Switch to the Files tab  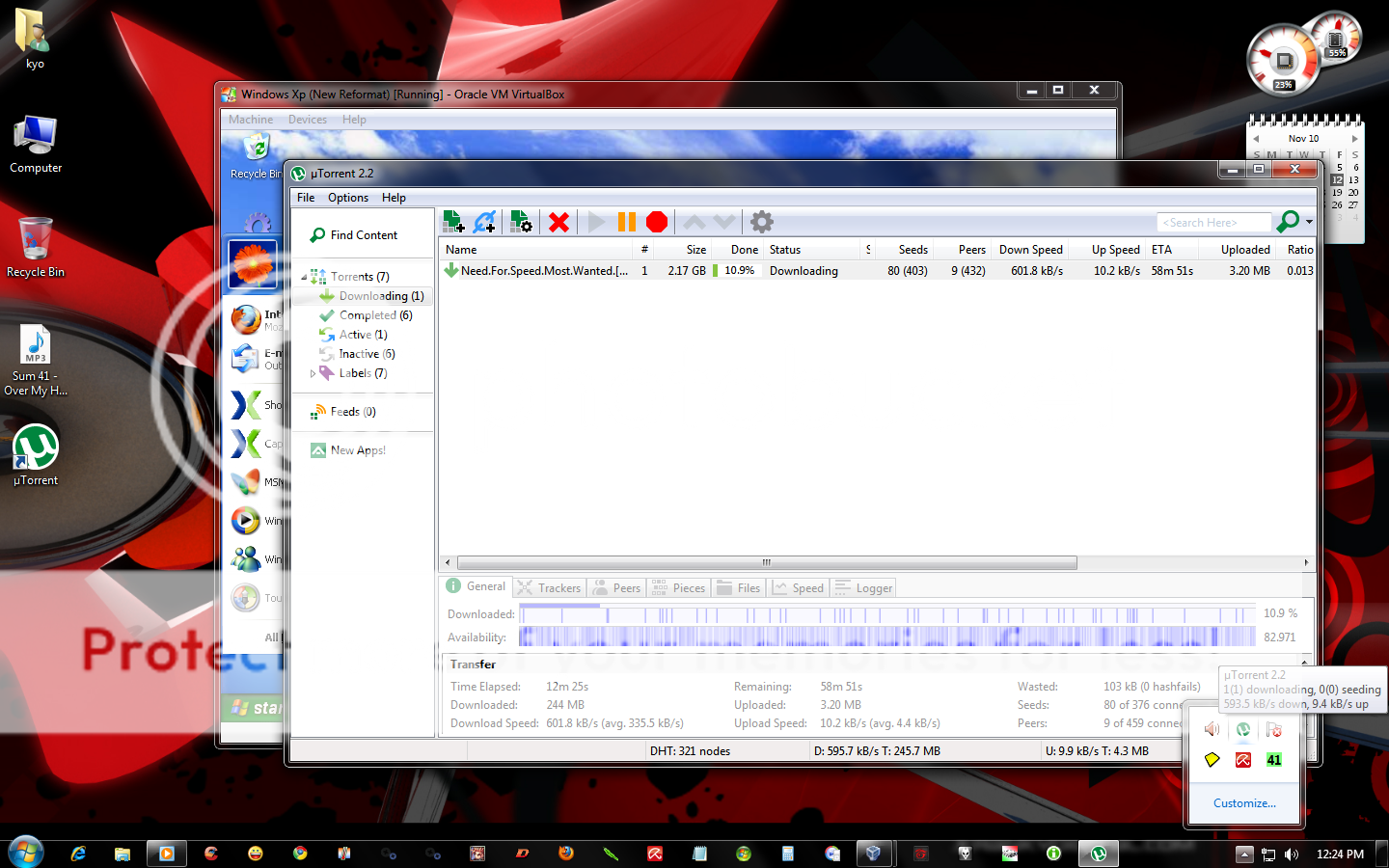tap(739, 588)
